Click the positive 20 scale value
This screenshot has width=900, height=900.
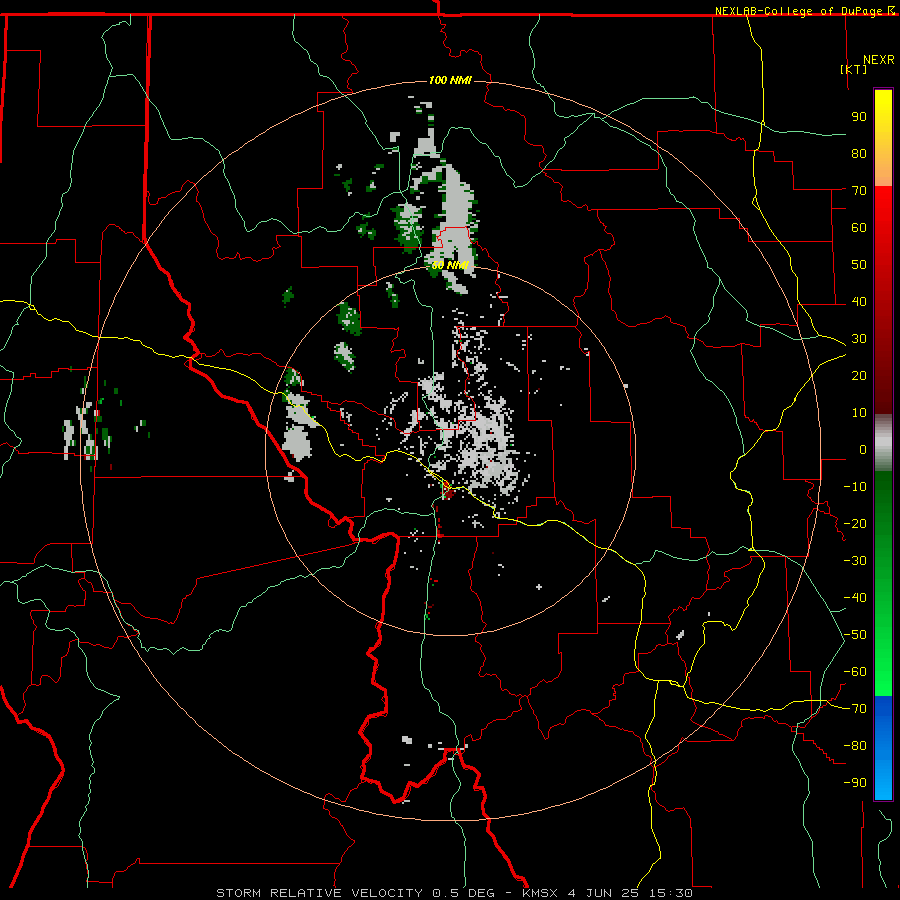pos(859,375)
